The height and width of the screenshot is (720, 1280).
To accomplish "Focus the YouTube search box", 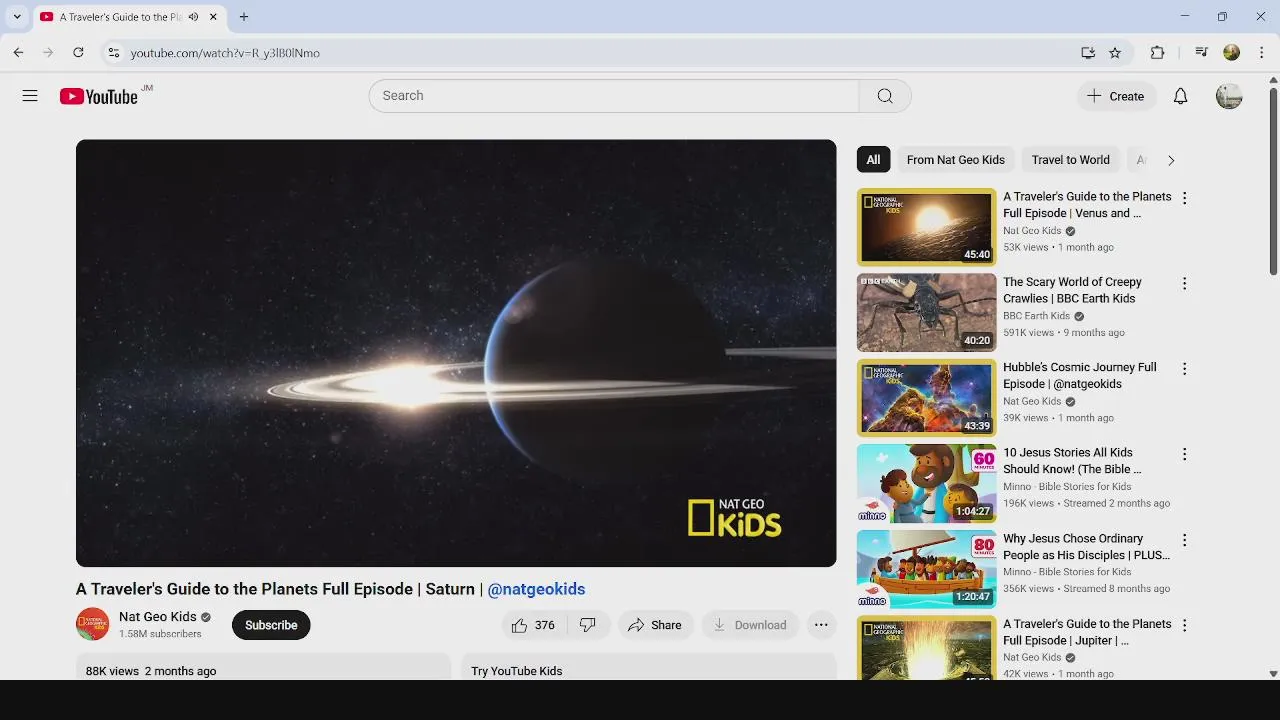I will 614,96.
